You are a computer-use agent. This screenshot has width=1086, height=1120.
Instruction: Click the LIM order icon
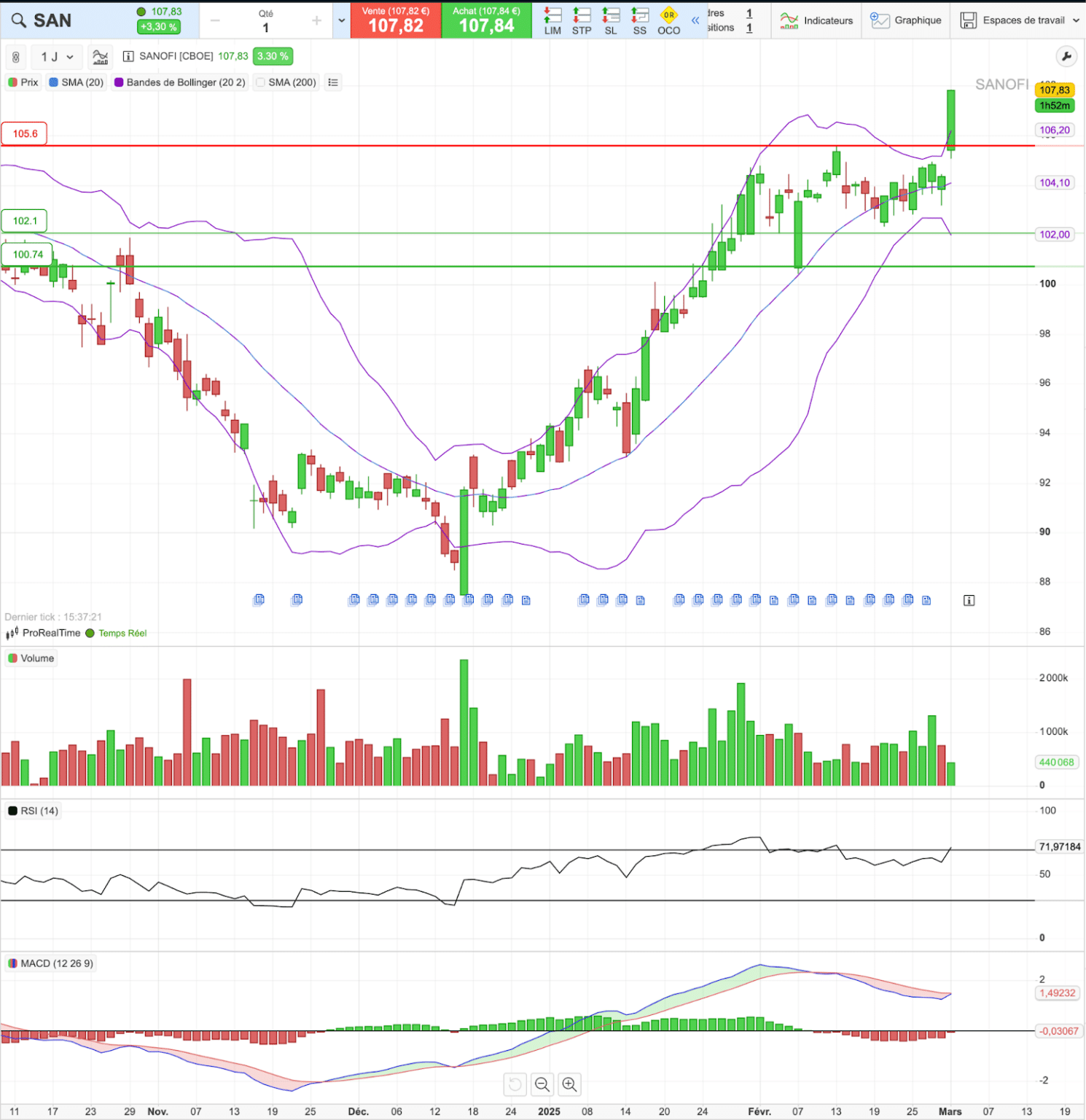coord(552,20)
